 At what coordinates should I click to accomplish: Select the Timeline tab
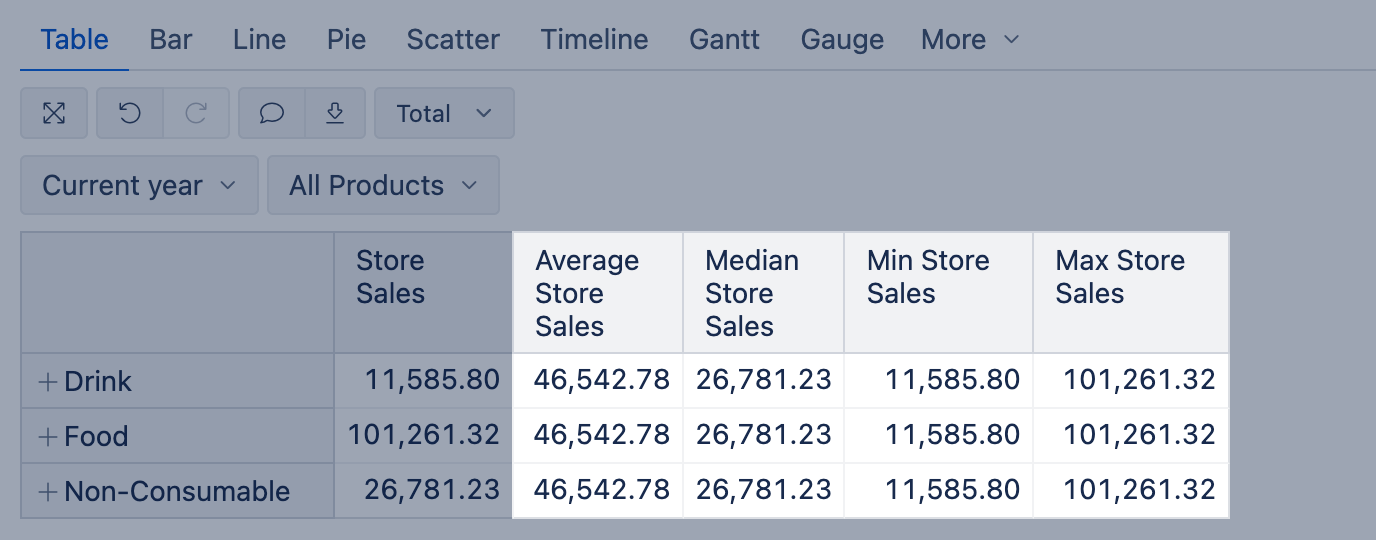[594, 40]
